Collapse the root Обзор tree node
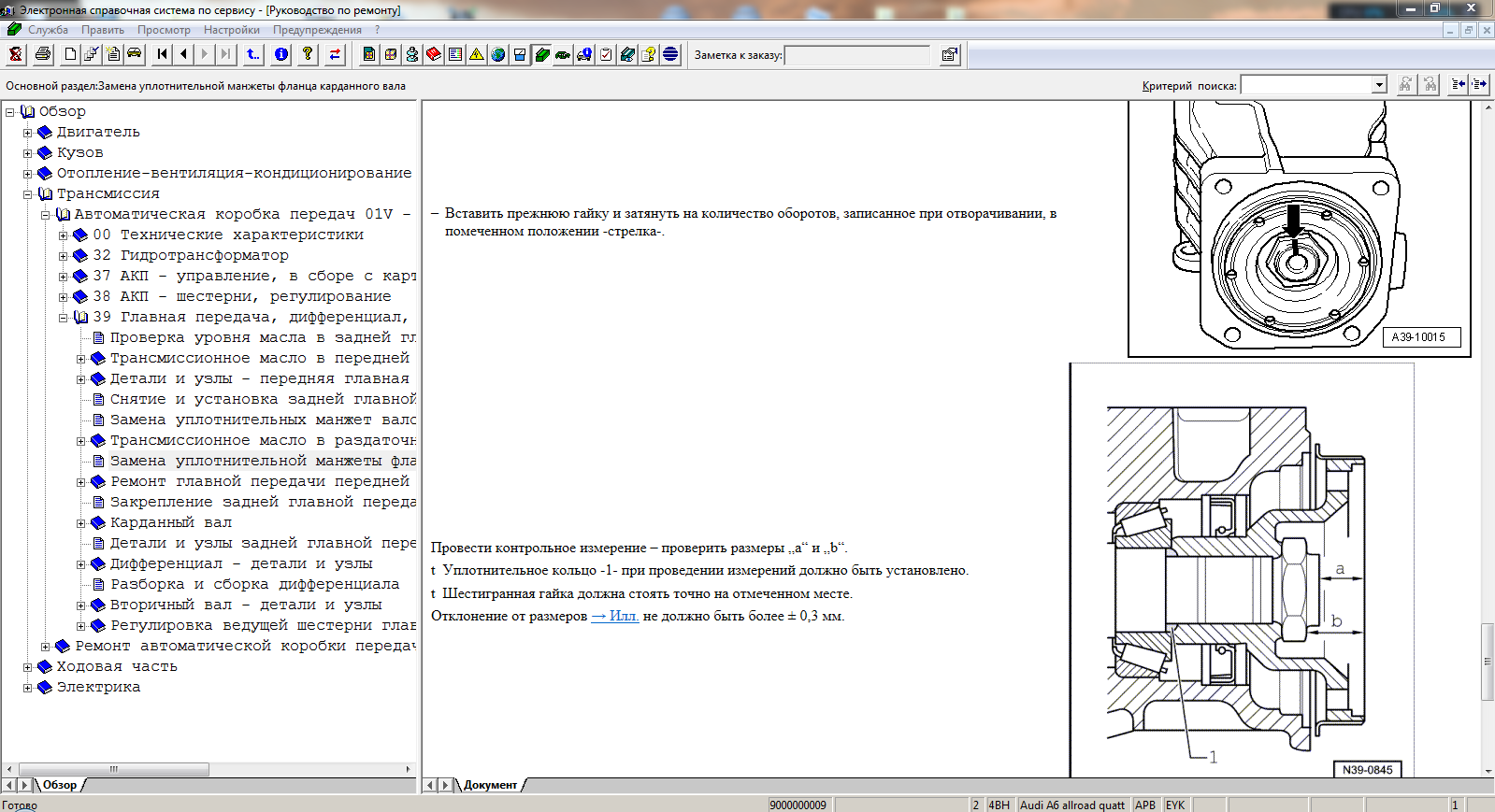Image resolution: width=1495 pixels, height=812 pixels. point(10,112)
